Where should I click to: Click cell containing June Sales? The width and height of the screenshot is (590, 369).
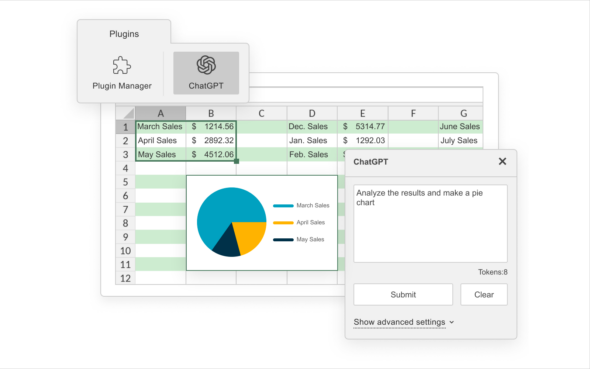461,127
